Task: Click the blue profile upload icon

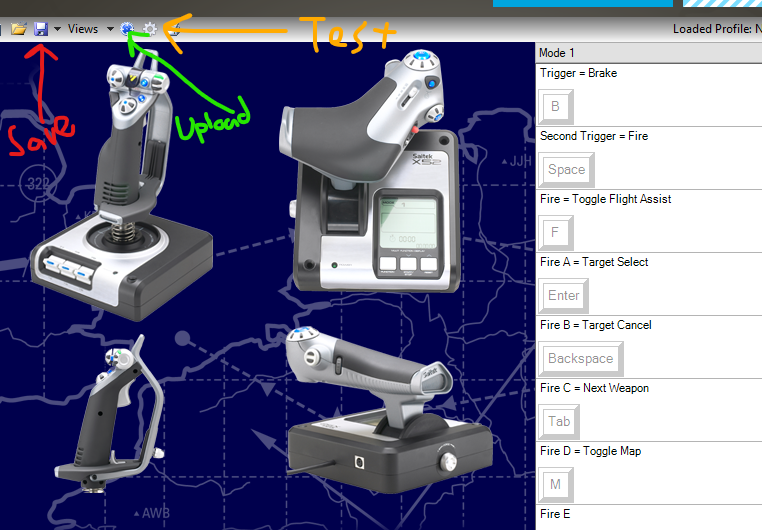Action: [x=127, y=29]
